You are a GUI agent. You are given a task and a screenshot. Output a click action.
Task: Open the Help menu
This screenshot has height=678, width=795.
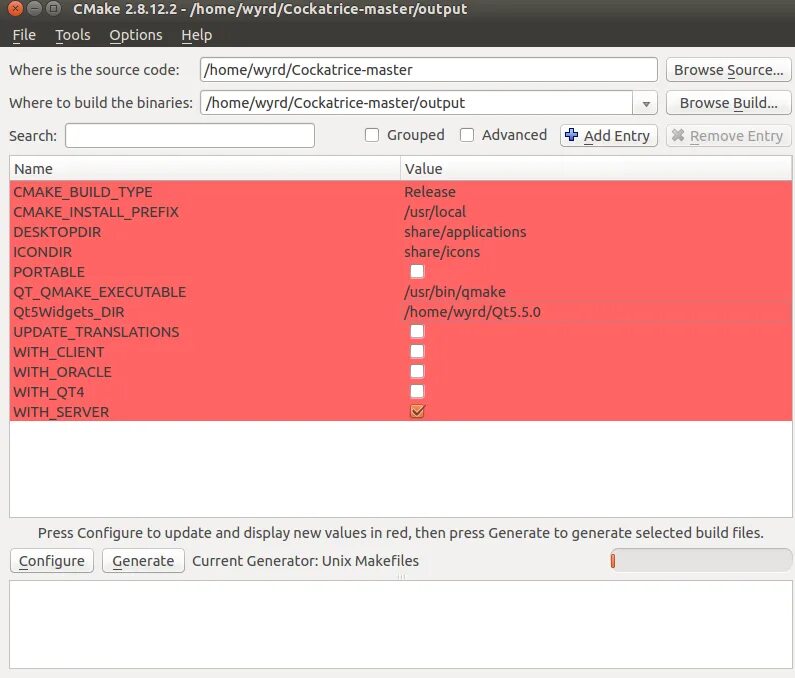[197, 35]
